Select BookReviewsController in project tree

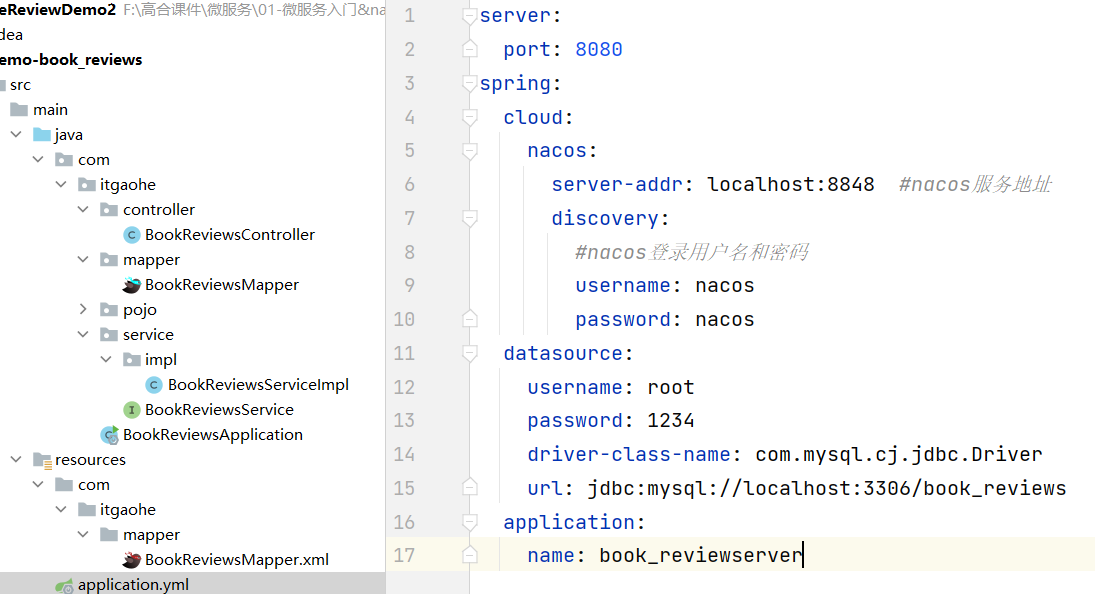230,235
